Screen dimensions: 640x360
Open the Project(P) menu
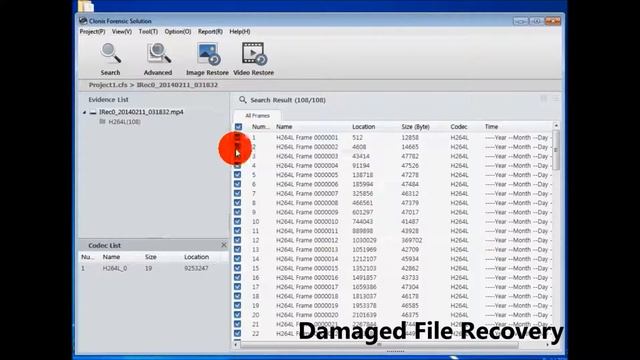point(92,31)
